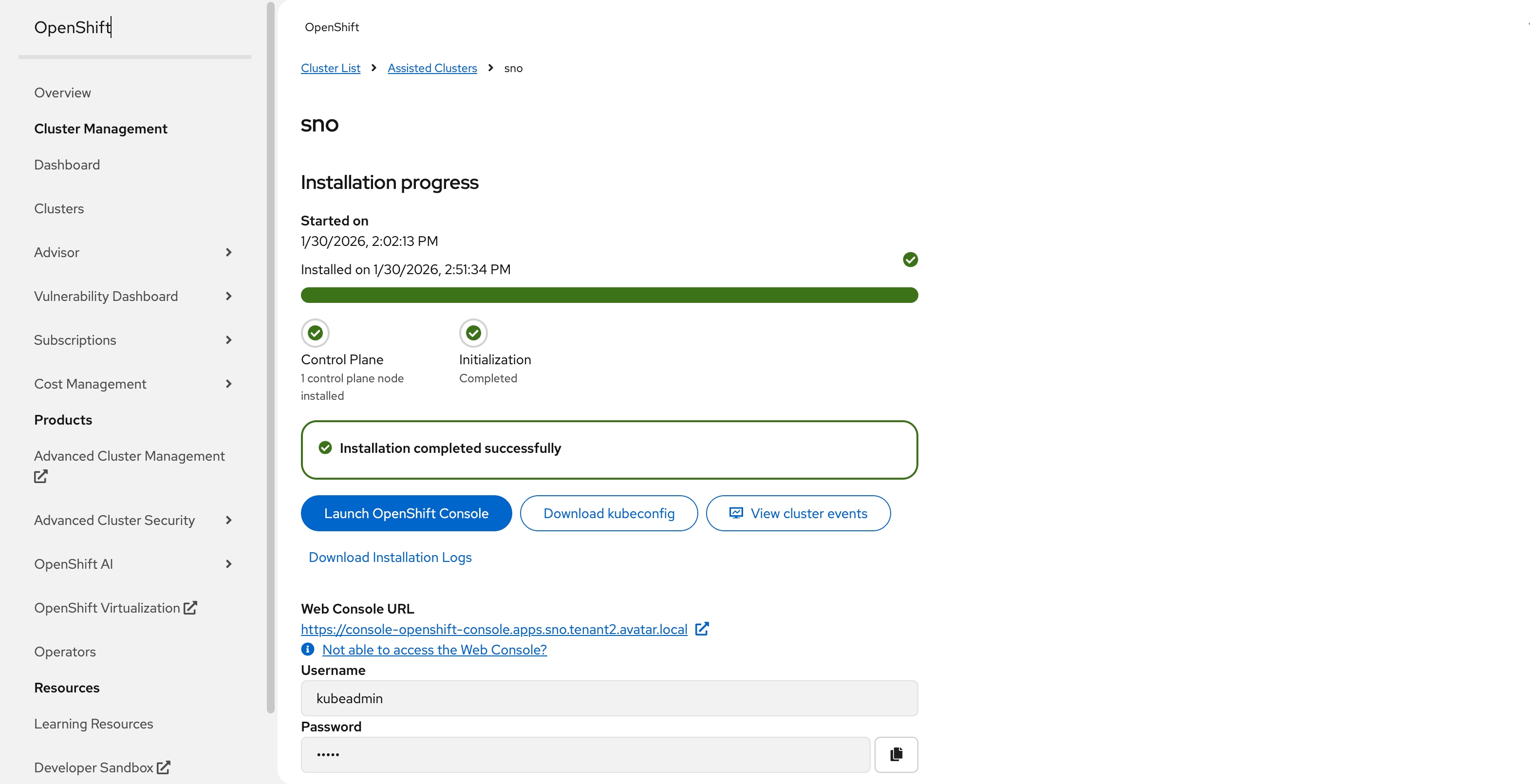Expand the Cost Management chevron

coord(229,384)
